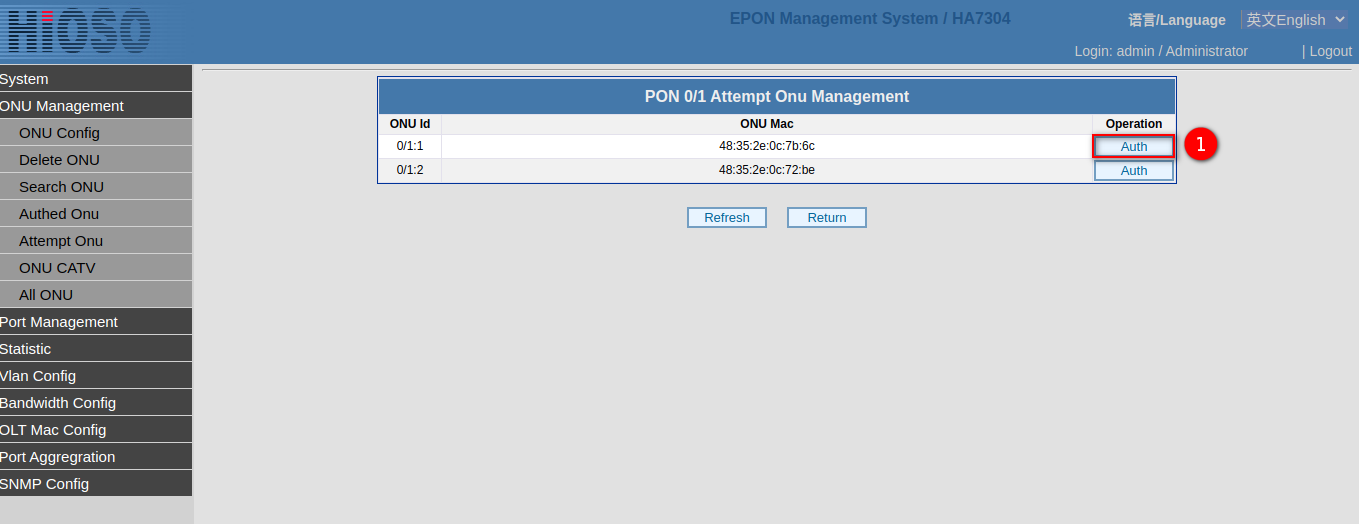
Task: Open the Authed Onu list
Action: [59, 214]
